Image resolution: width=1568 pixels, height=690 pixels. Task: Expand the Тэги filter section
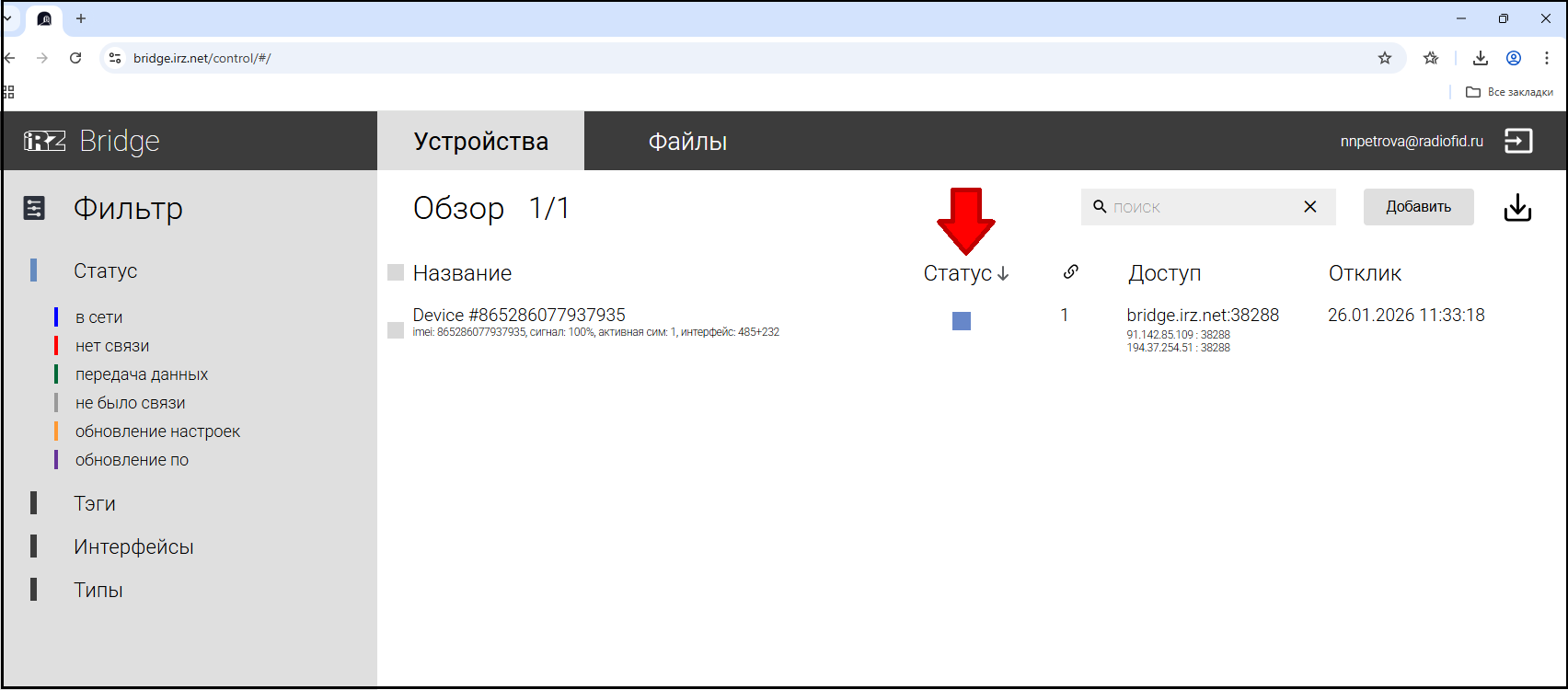(95, 503)
